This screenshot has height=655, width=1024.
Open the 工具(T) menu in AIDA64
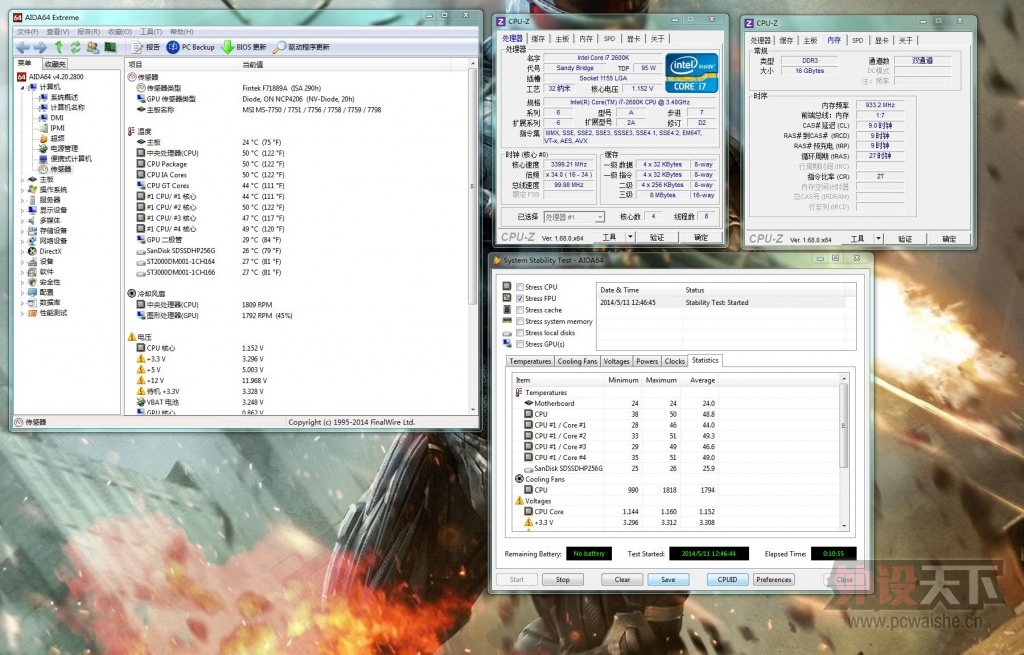pos(151,31)
